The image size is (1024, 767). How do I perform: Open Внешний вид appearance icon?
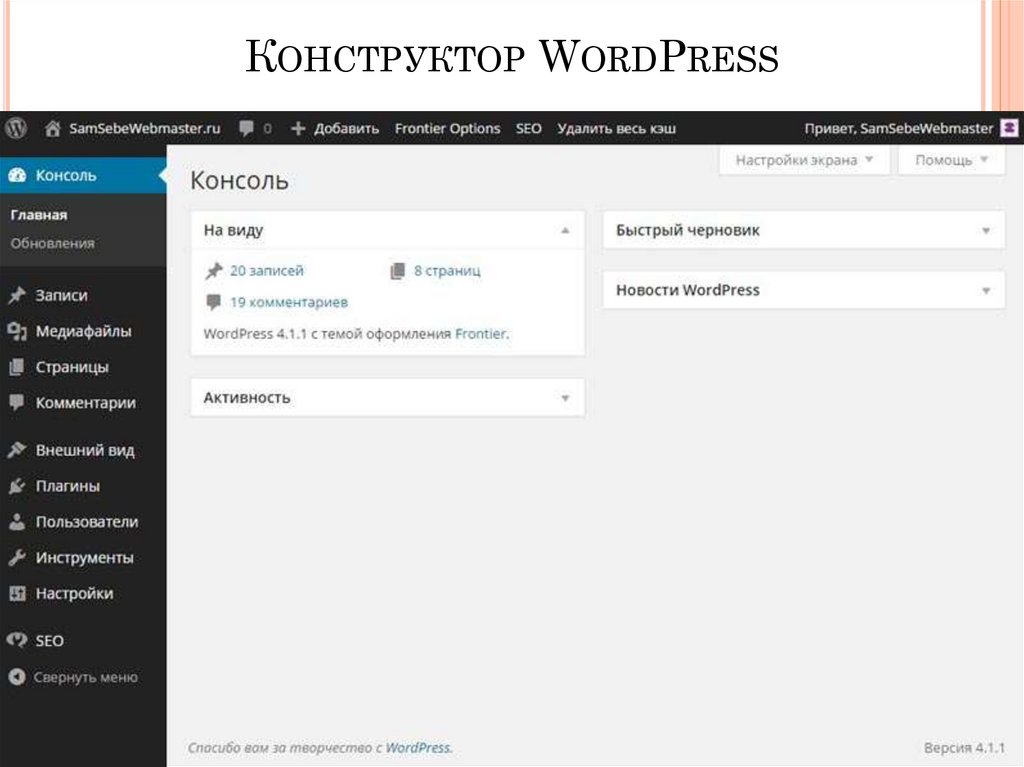tap(18, 450)
